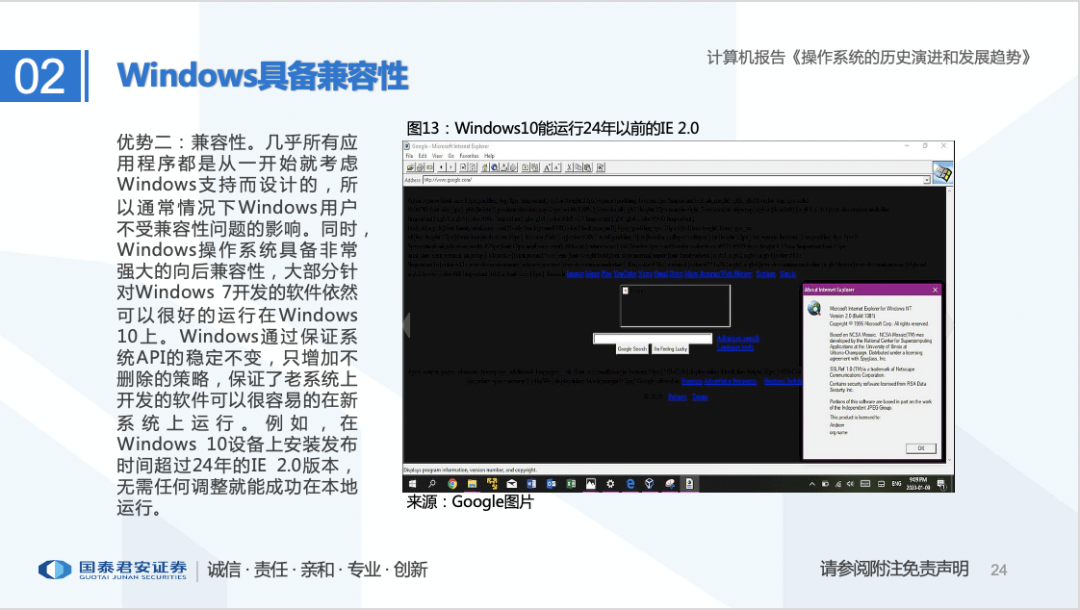This screenshot has width=1080, height=610.
Task: Click the ENG language indicator
Action: tap(896, 484)
